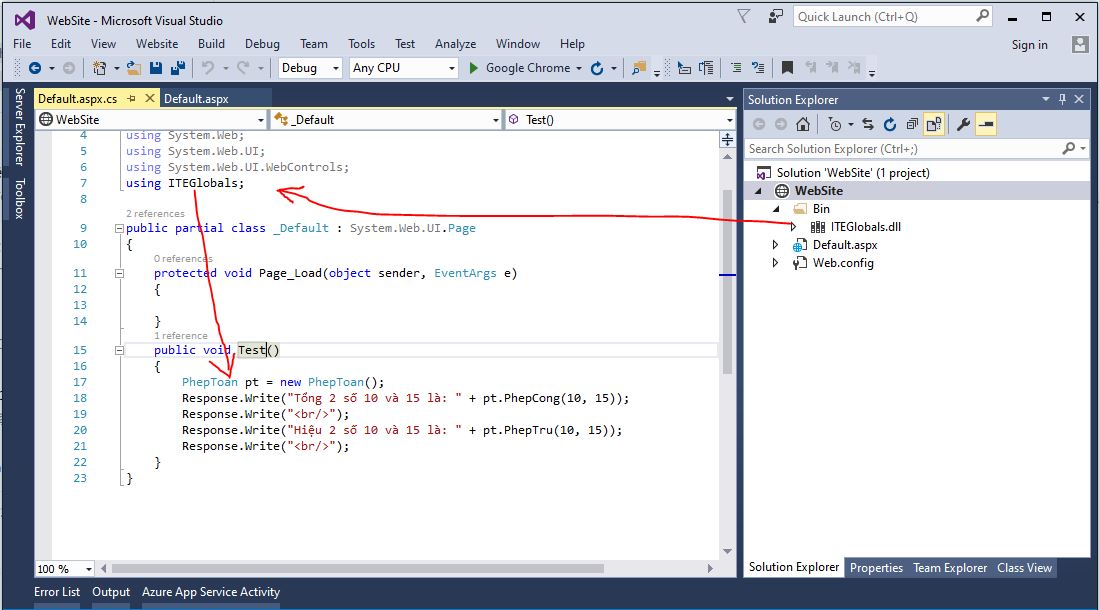Image resolution: width=1099 pixels, height=610 pixels.
Task: Open the Any CPU platform dropdown
Action: click(404, 68)
